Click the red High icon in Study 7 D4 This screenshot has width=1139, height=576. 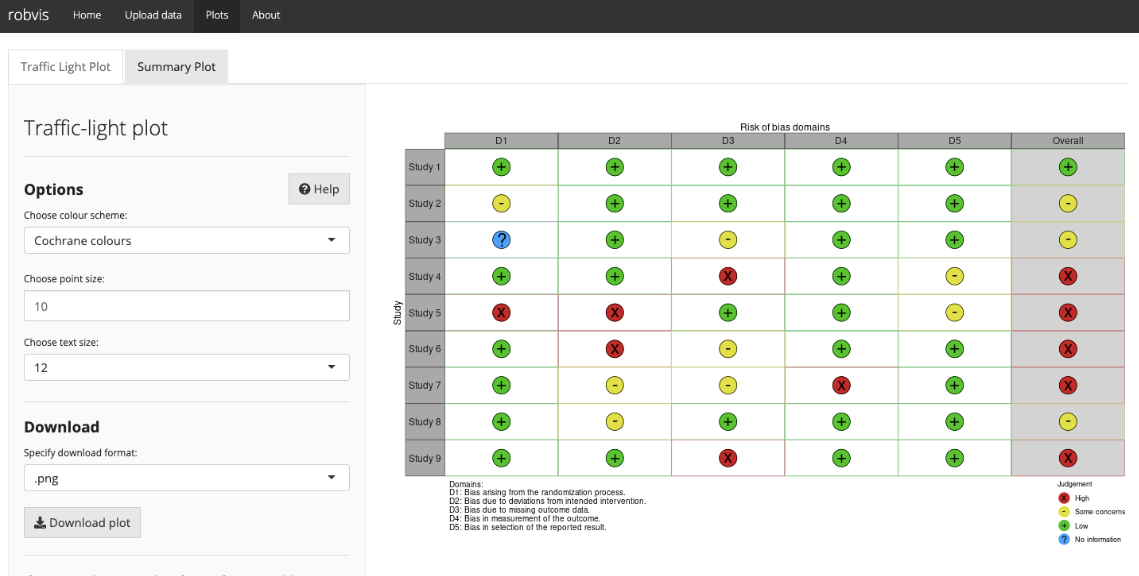pyautogui.click(x=841, y=385)
